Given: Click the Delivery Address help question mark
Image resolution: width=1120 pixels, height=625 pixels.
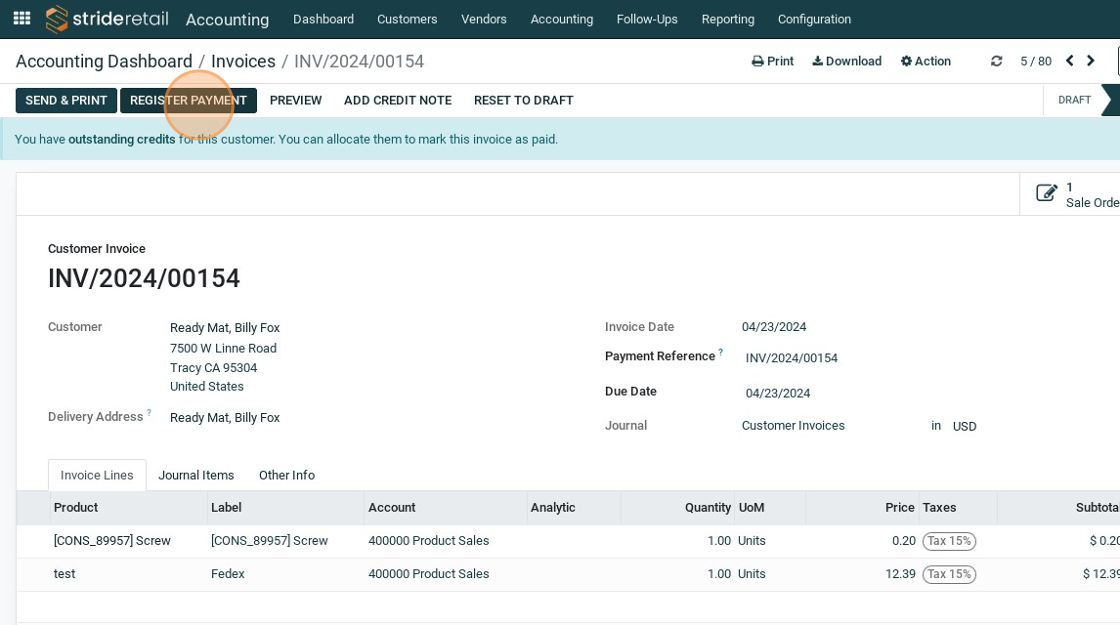Looking at the screenshot, I should 149,412.
